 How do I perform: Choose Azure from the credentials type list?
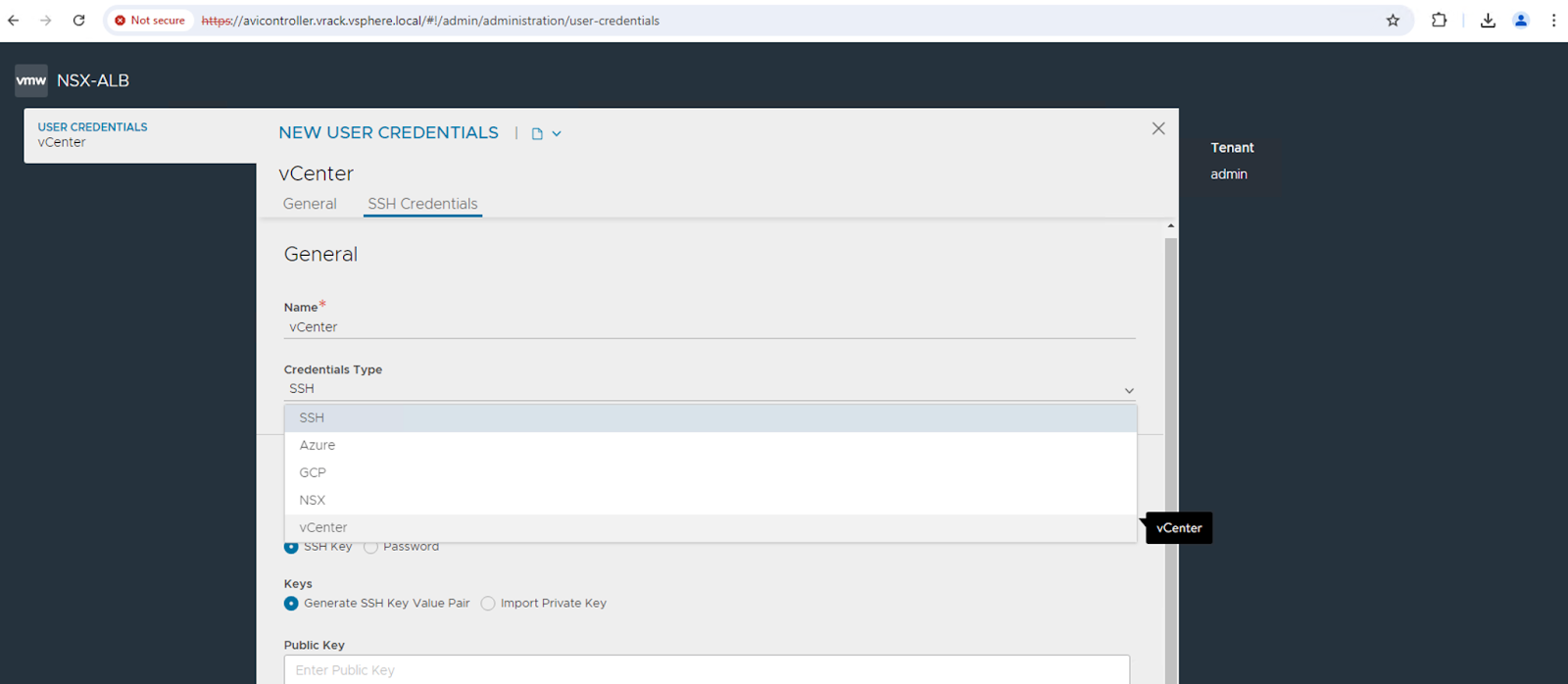point(710,445)
